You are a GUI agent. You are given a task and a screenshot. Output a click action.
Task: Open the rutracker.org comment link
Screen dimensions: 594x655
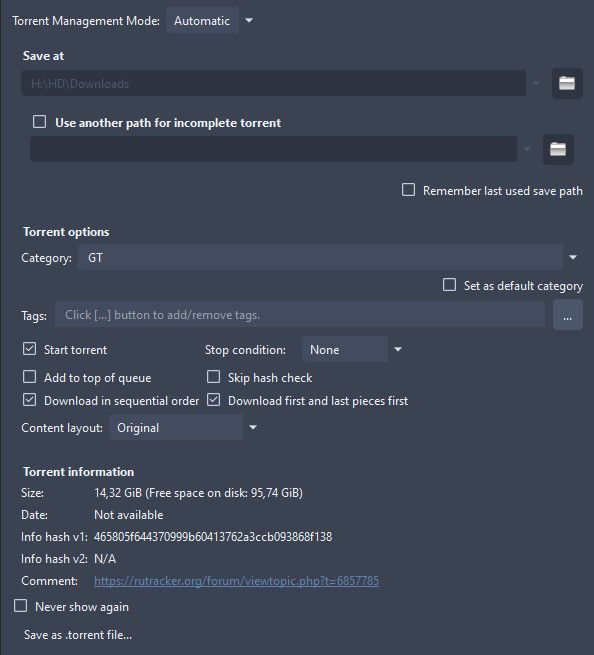(x=236, y=581)
